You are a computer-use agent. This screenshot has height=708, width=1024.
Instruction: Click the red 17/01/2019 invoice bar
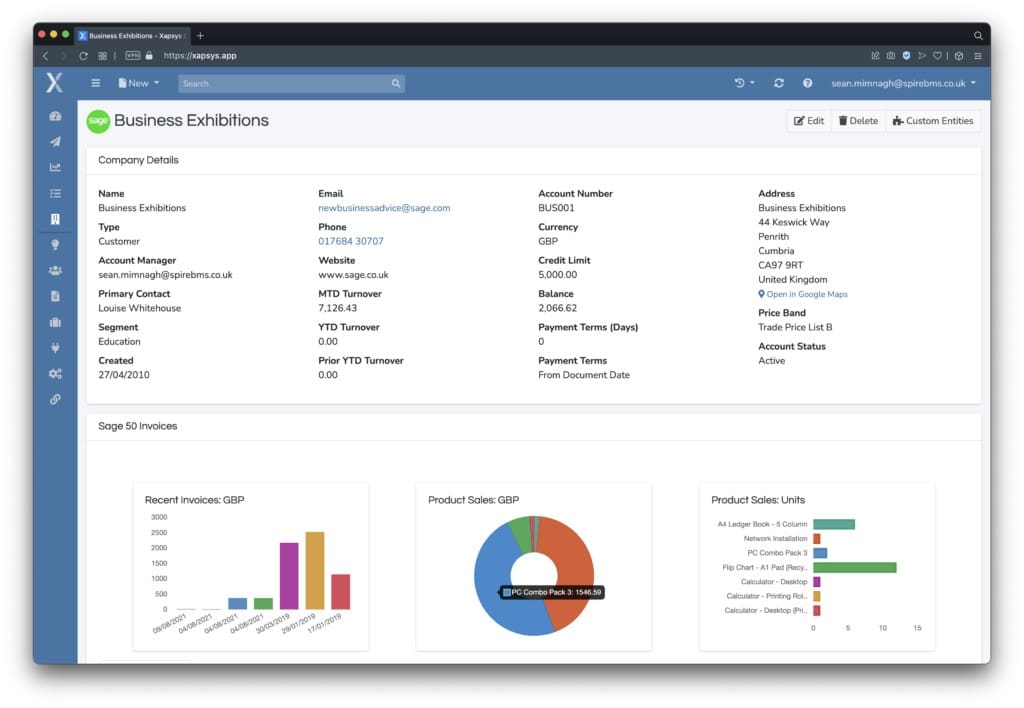[340, 592]
